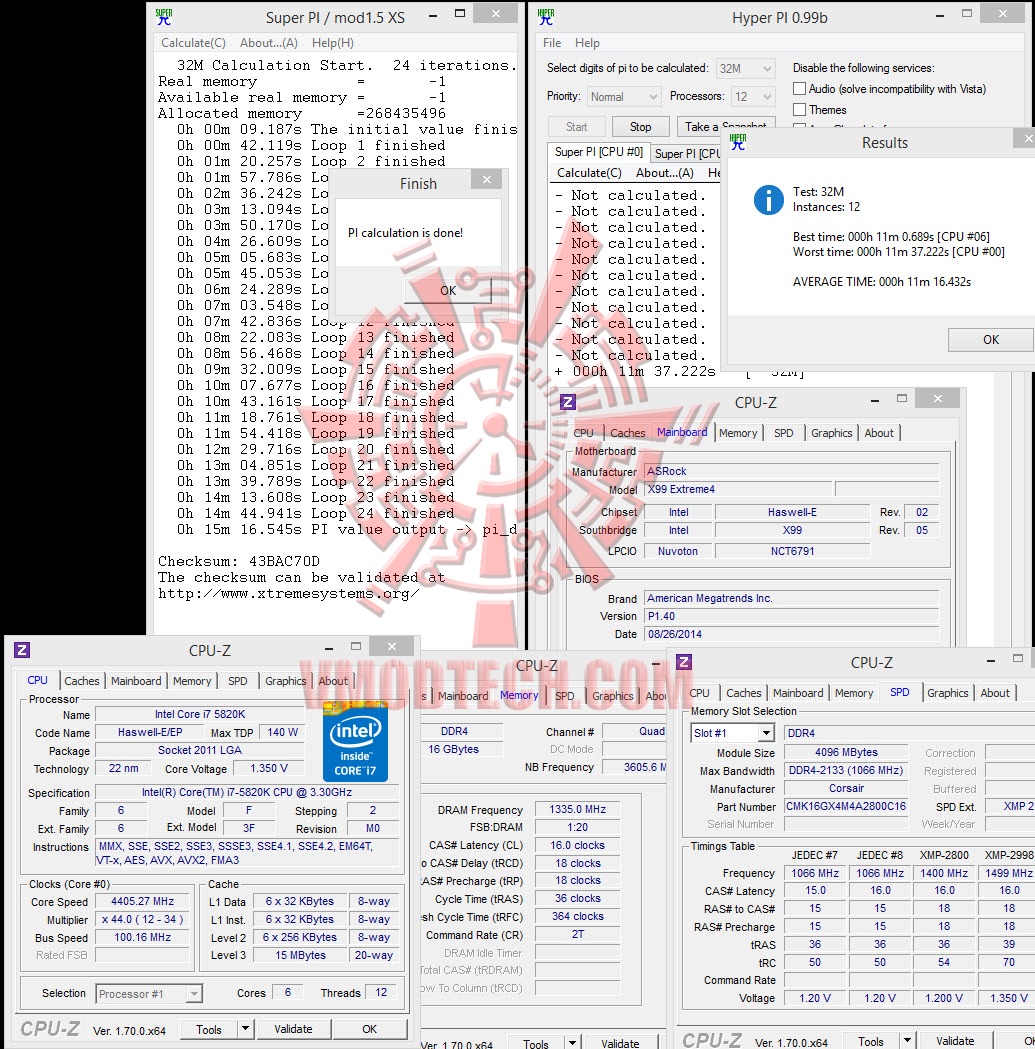The height and width of the screenshot is (1049, 1035).
Task: Open About...(A) menu in Super PI
Action: pyautogui.click(x=268, y=43)
